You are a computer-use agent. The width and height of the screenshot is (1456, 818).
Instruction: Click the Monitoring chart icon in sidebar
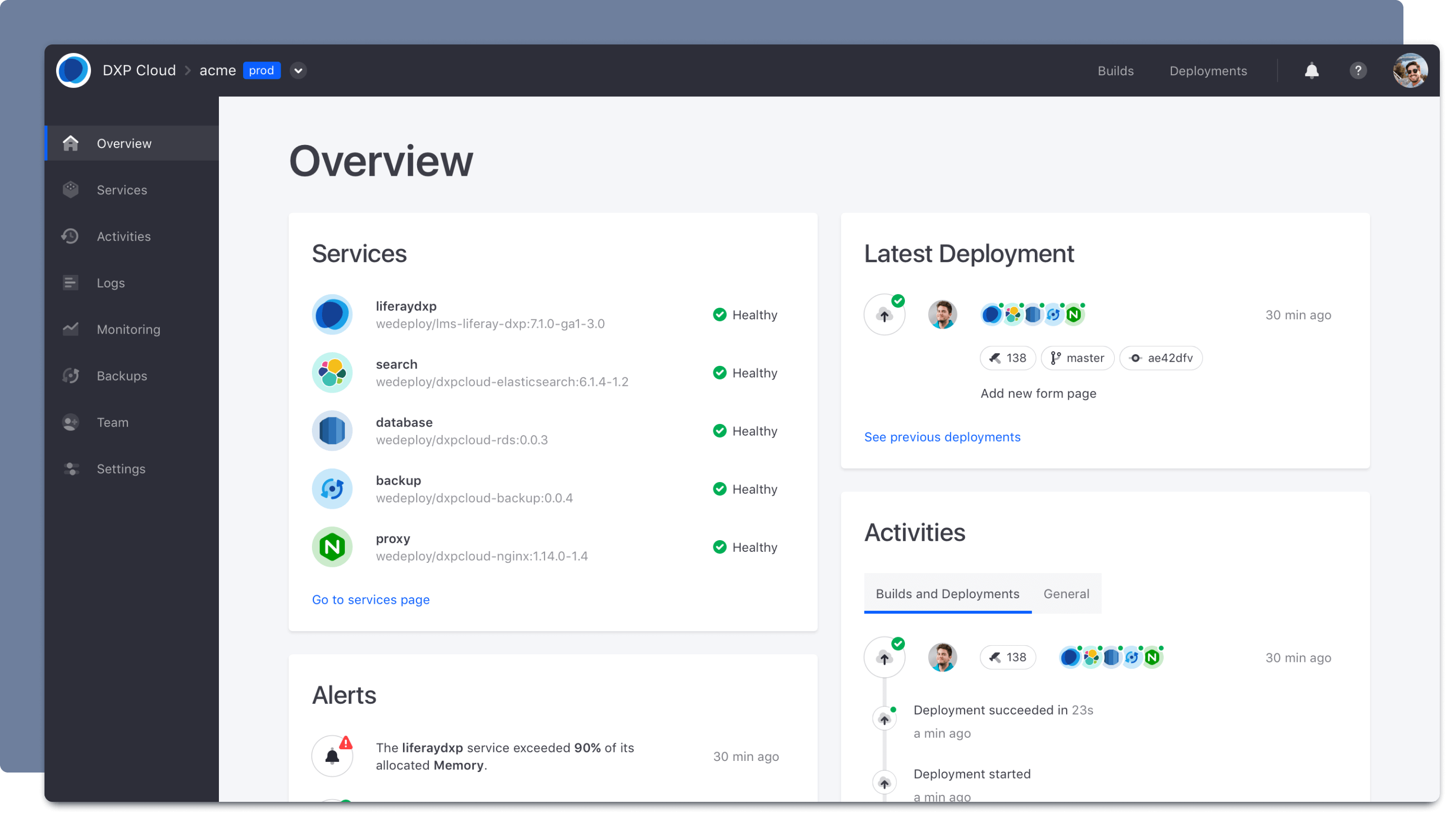tap(71, 329)
